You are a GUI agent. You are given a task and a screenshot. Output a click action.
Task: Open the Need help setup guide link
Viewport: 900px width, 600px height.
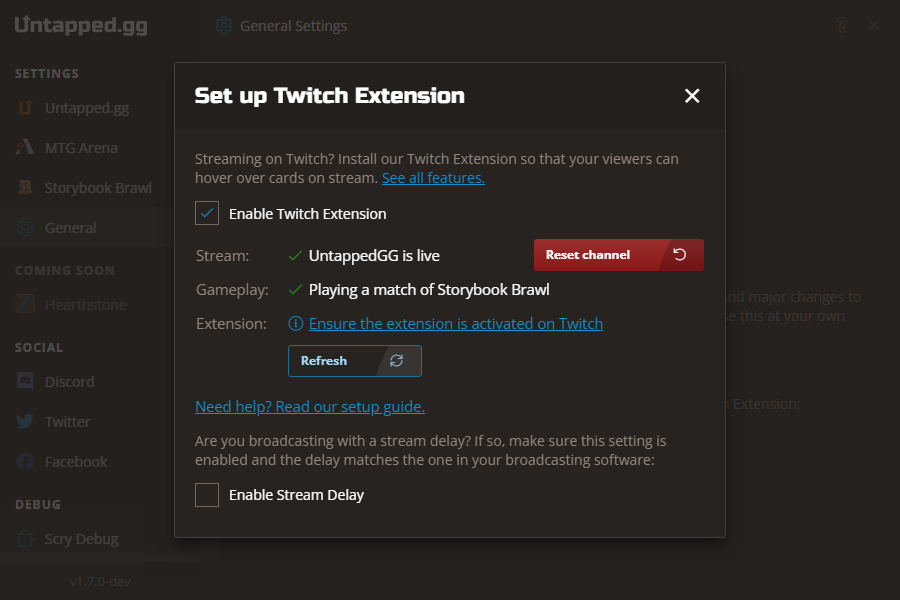[x=310, y=407]
